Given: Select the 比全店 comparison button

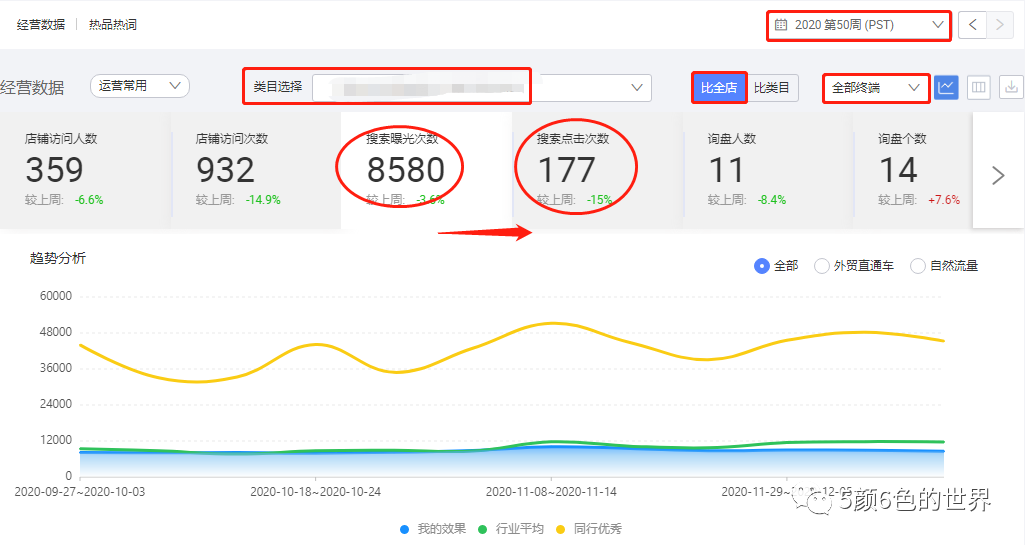Looking at the screenshot, I should (x=719, y=88).
